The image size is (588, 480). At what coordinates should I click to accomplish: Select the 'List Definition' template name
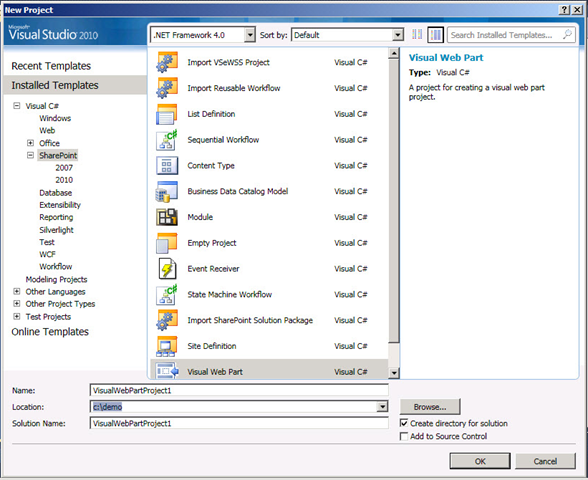211,114
